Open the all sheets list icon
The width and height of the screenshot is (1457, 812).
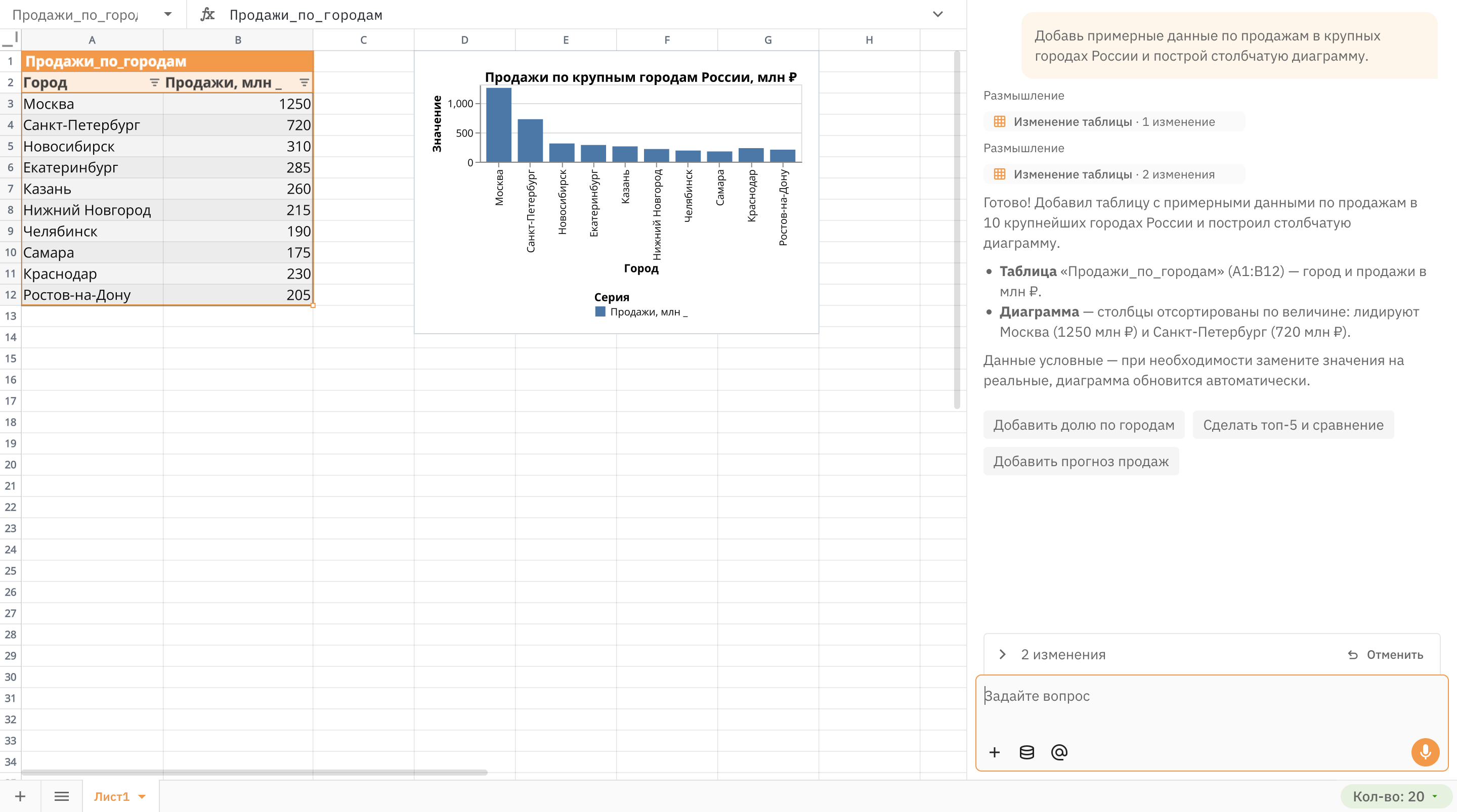(x=62, y=796)
